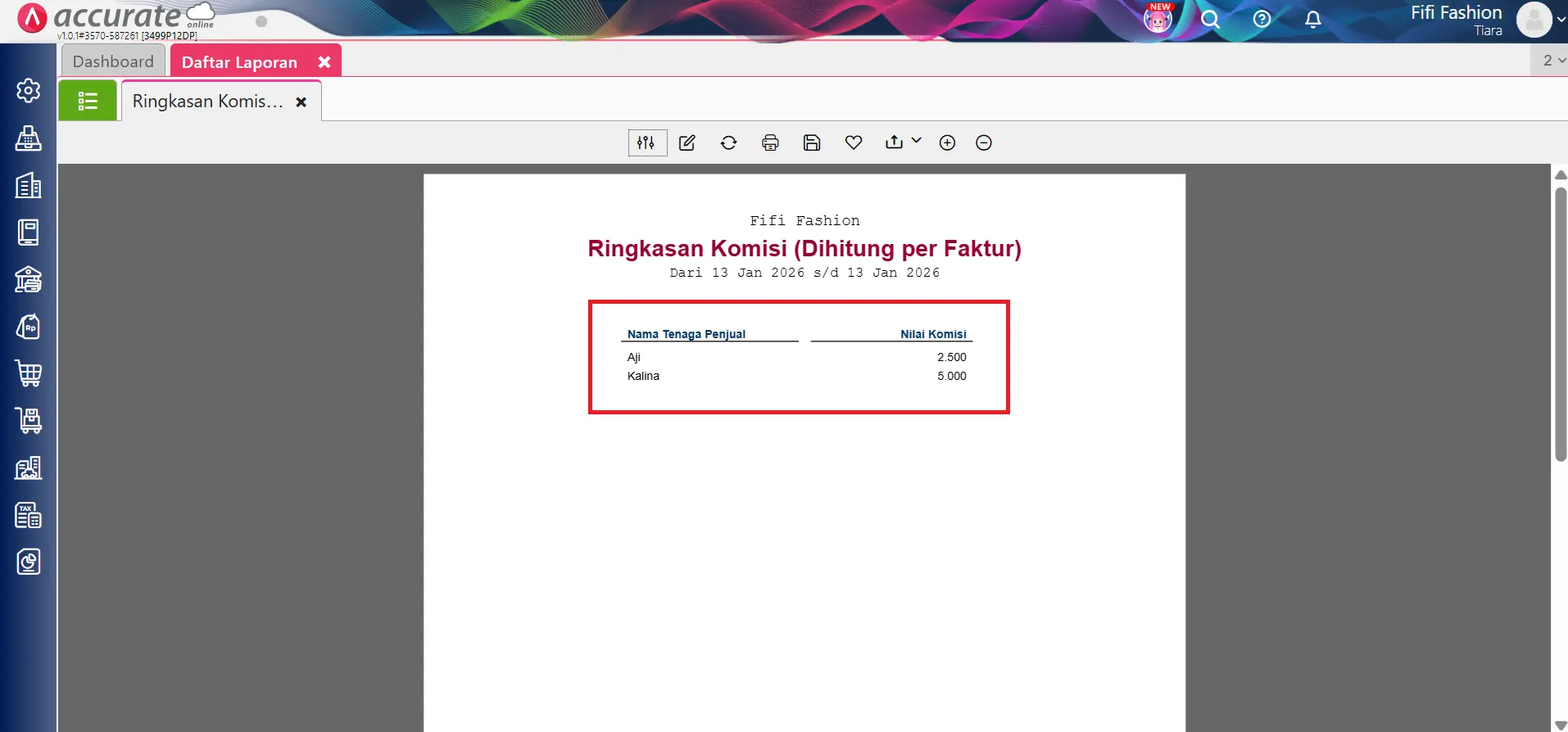Open the report filter settings icon

pos(646,142)
